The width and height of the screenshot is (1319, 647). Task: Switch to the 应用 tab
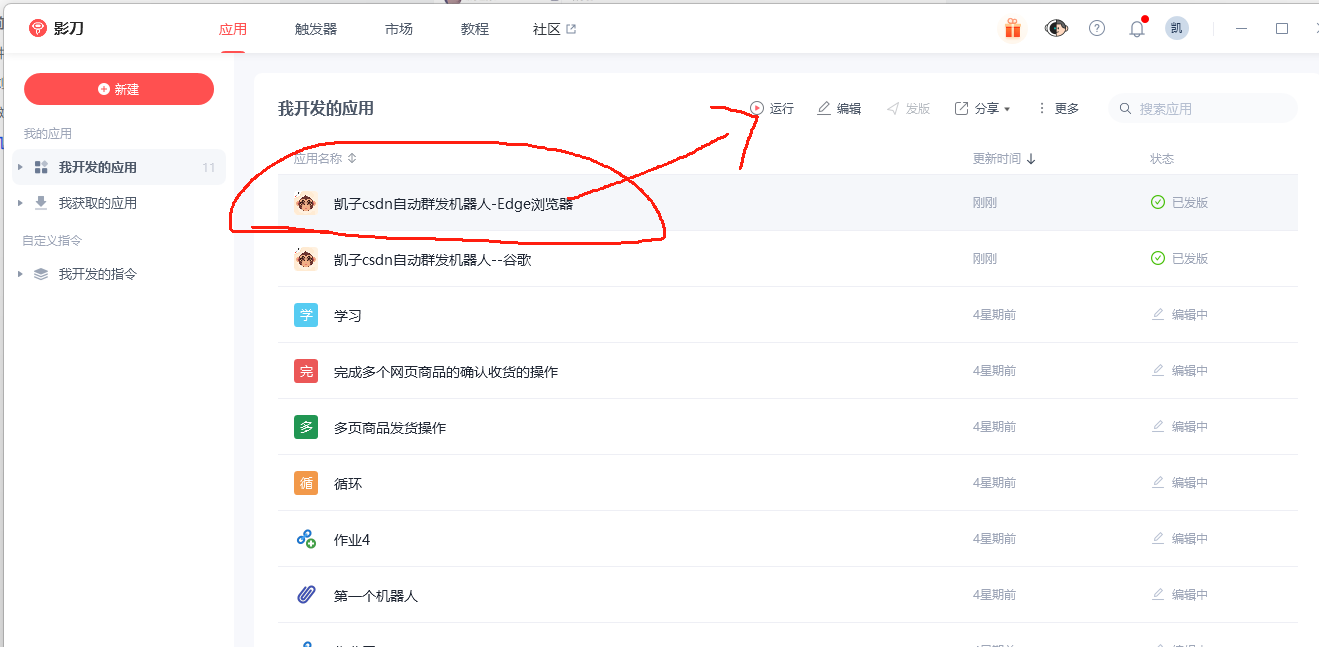233,29
